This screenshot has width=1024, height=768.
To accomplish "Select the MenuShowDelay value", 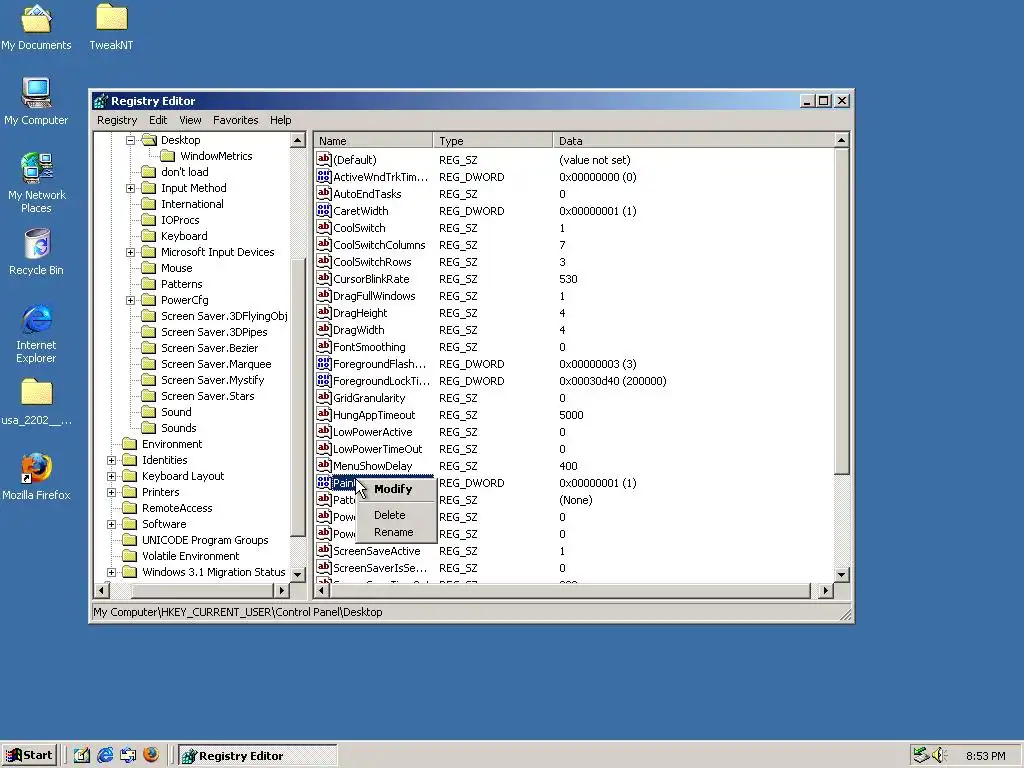I will 372,466.
